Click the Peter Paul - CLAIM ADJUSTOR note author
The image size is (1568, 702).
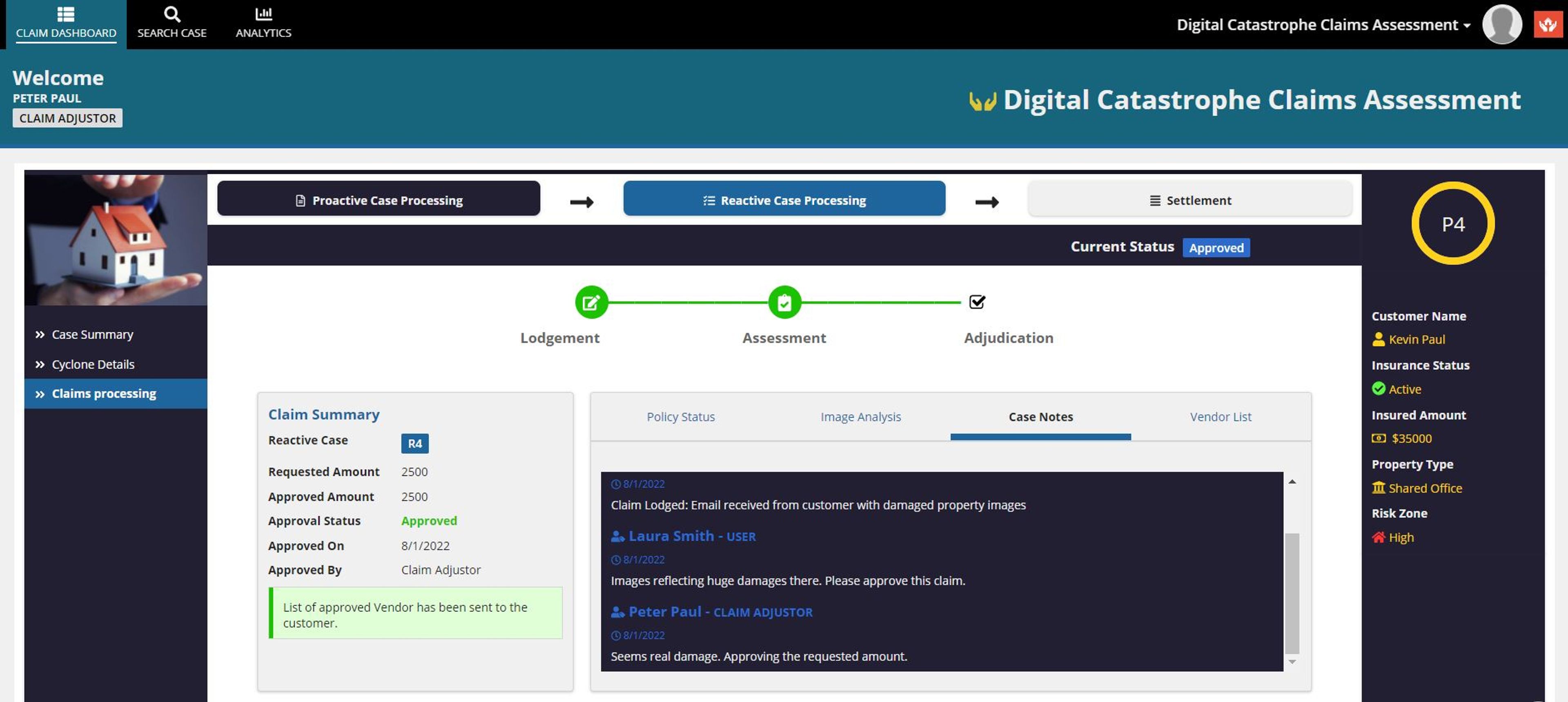(x=720, y=612)
